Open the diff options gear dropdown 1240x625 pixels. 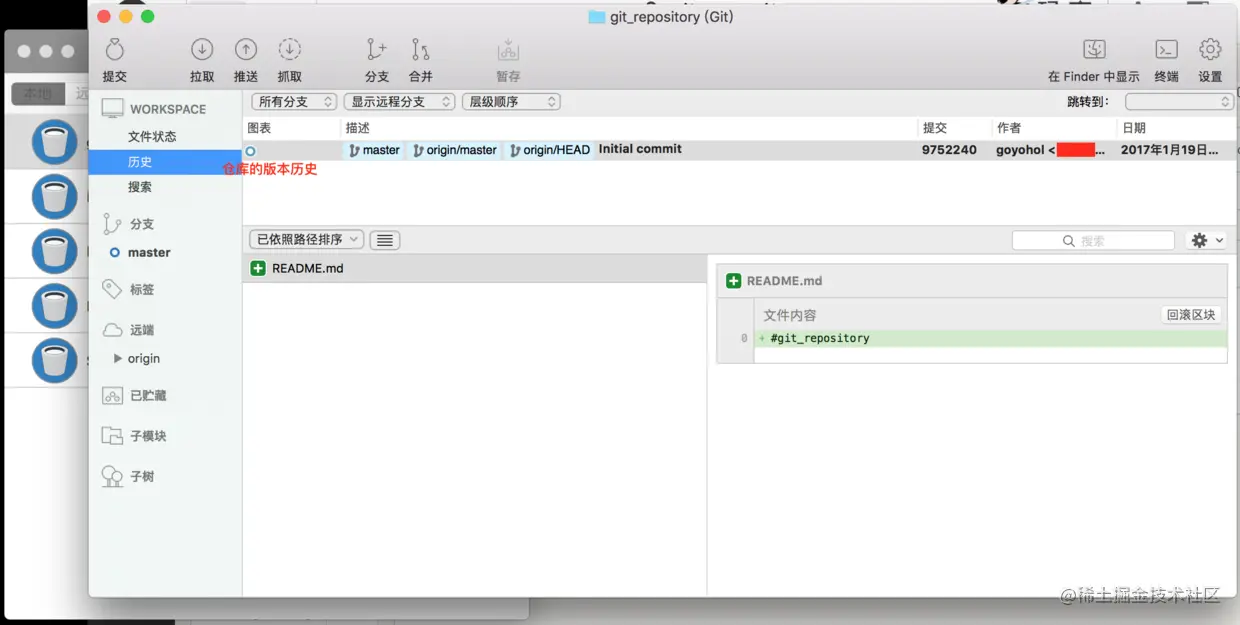1205,240
